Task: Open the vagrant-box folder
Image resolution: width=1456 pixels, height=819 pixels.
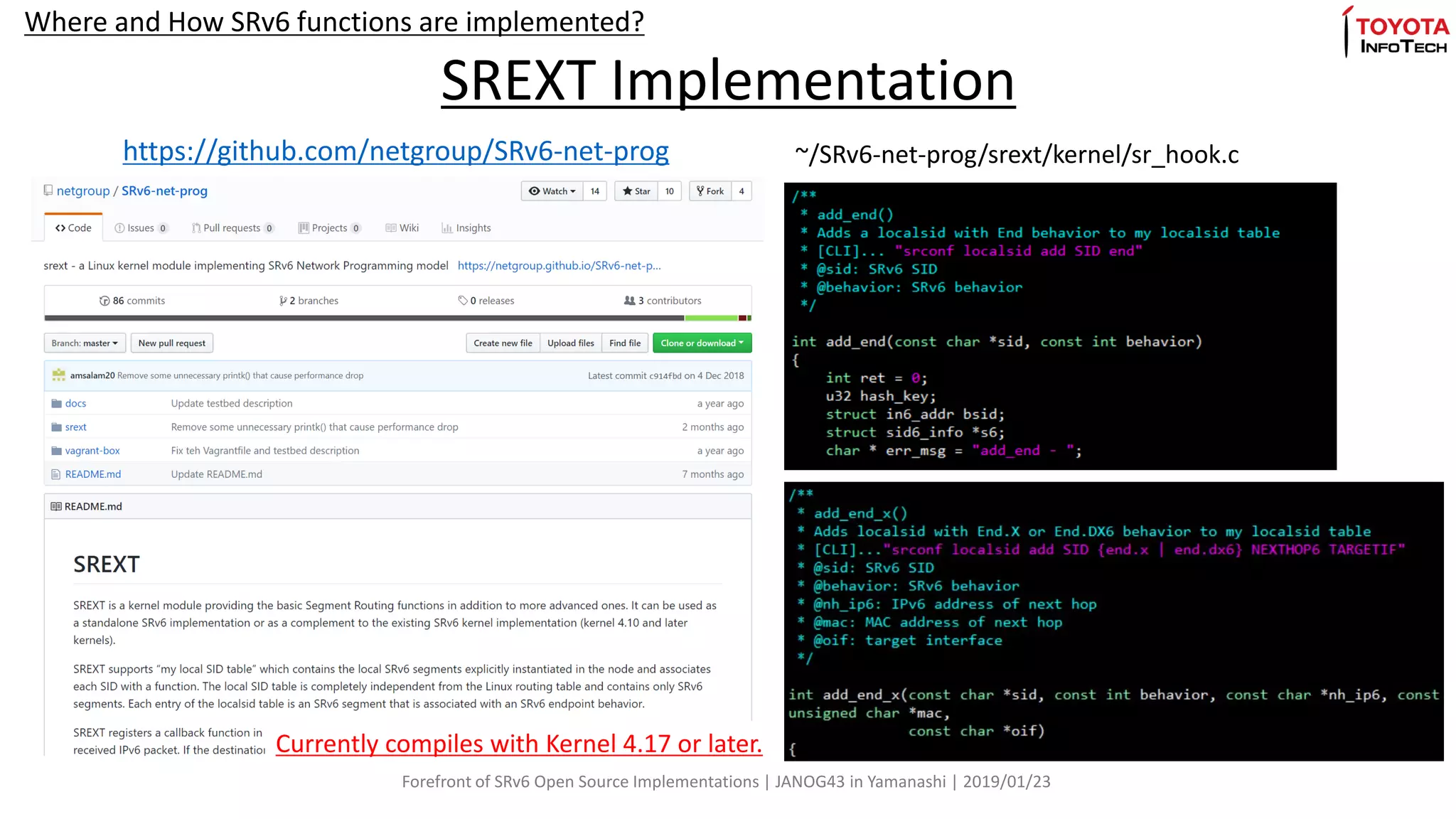Action: coord(92,451)
